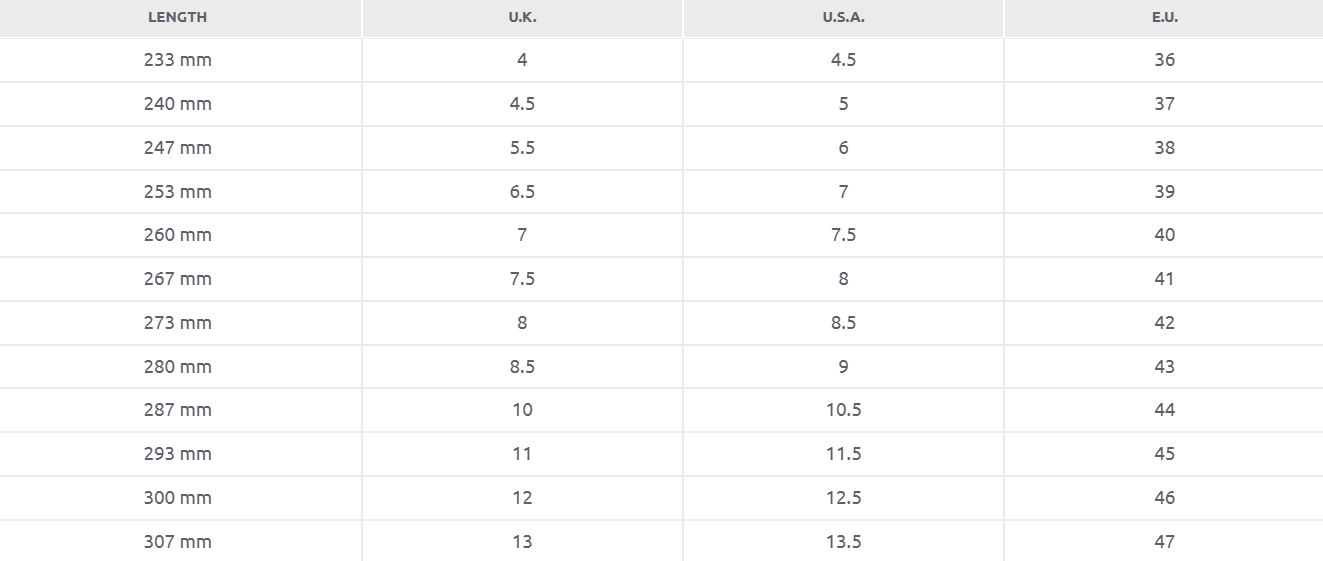The image size is (1323, 561).
Task: Click the U.S.A. column header
Action: (843, 17)
